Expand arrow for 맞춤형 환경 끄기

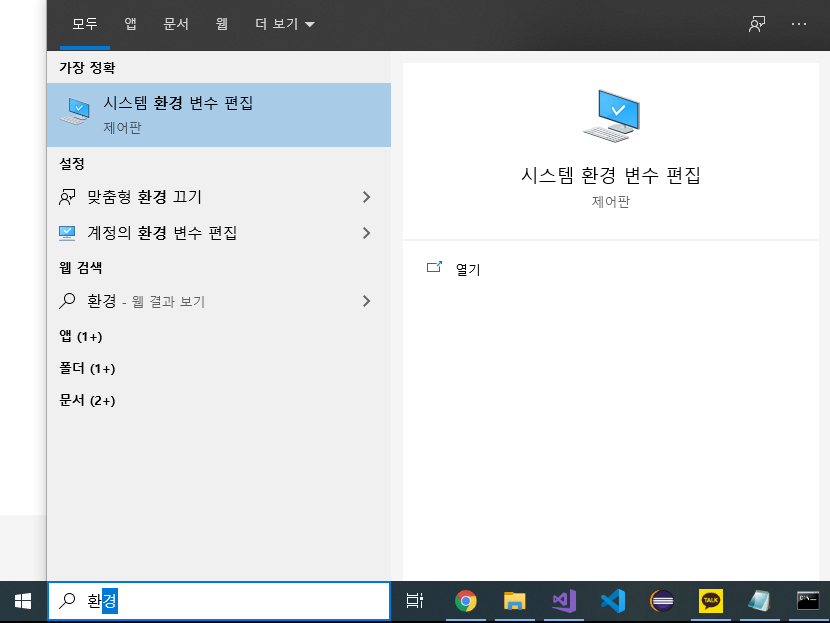(366, 197)
